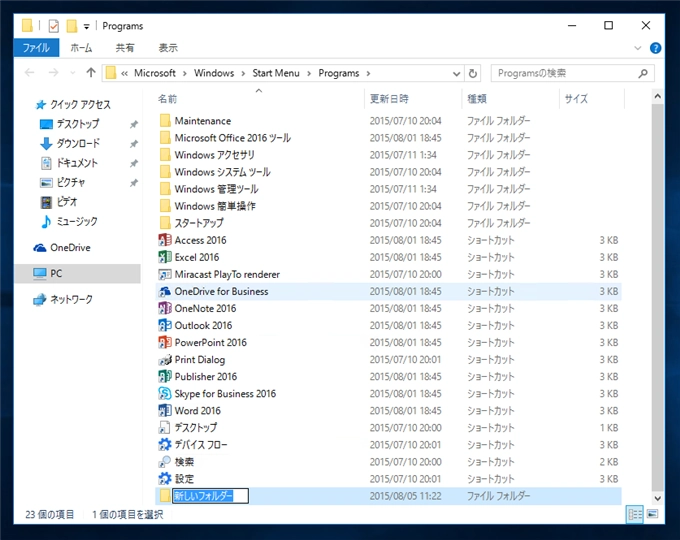Open address bar history dropdown
Viewport: 680px width, 540px height.
click(x=456, y=74)
